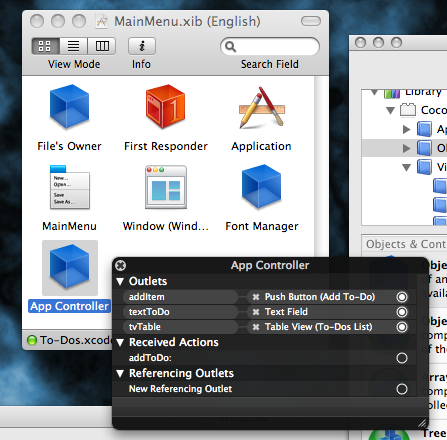Click the green To-Dos.xcodeproj status indicator
The image size is (447, 440).
point(32,340)
